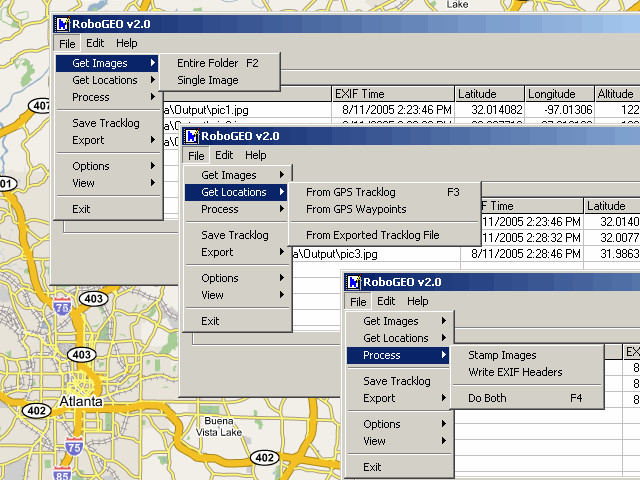640x480 pixels.
Task: Click the RoboGEO title bar icon in the bottom-right window
Action: point(353,282)
